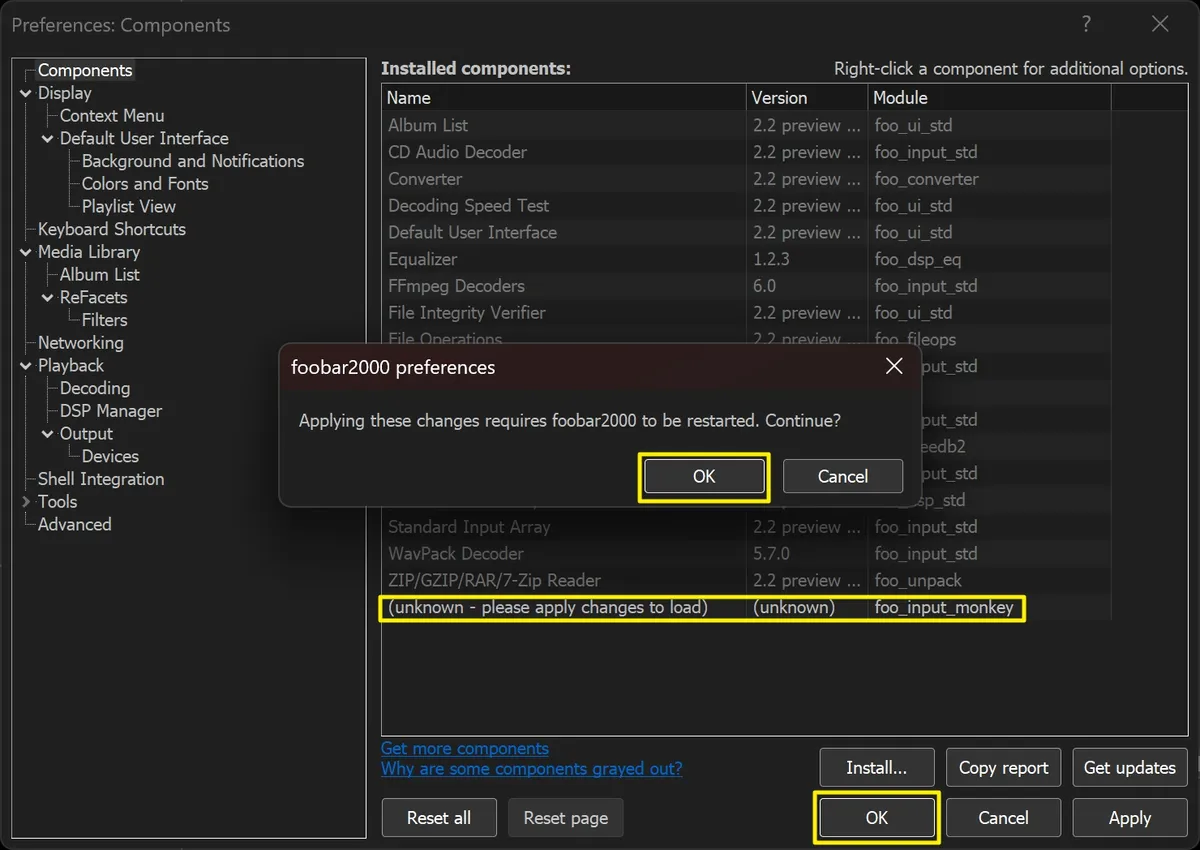Collapse the Display tree node

coord(26,93)
